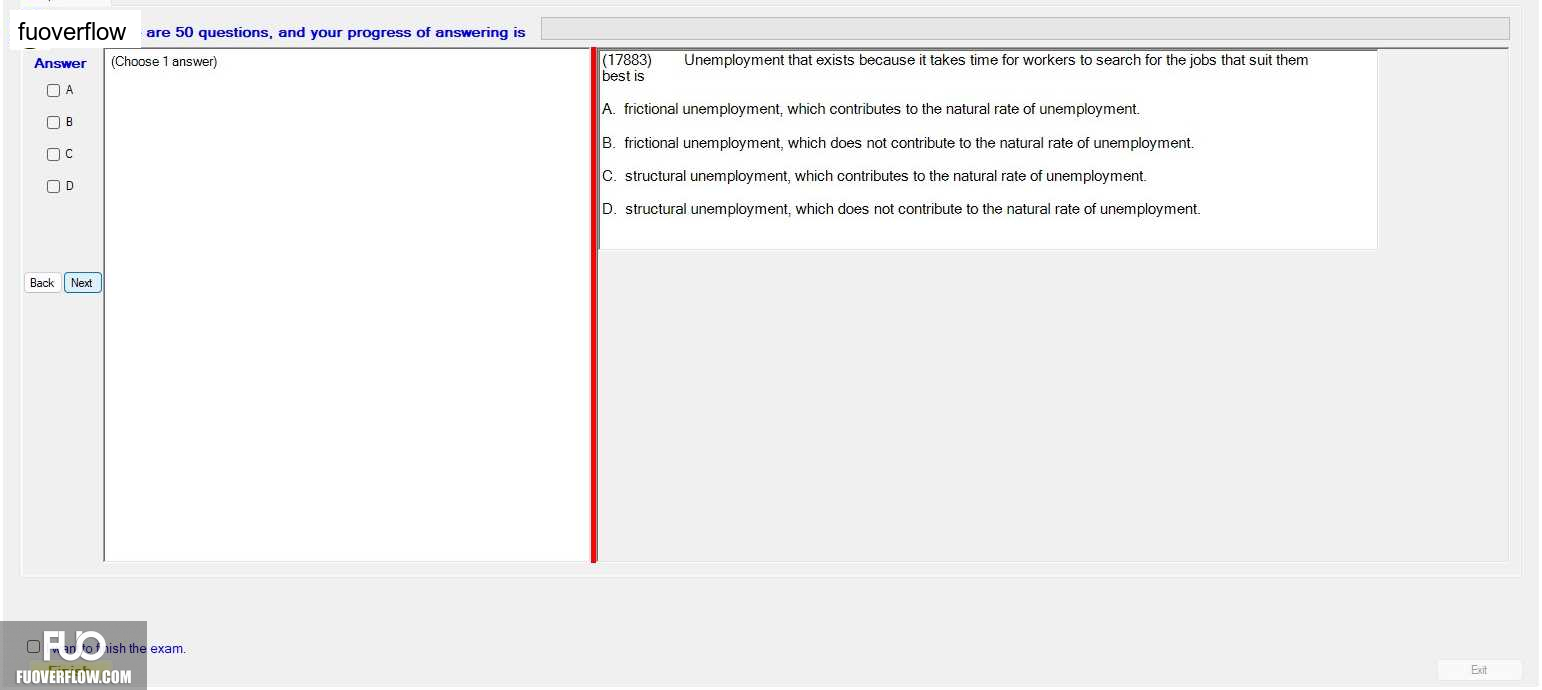
Task: Click option D structural does not contribute text
Action: pos(901,209)
